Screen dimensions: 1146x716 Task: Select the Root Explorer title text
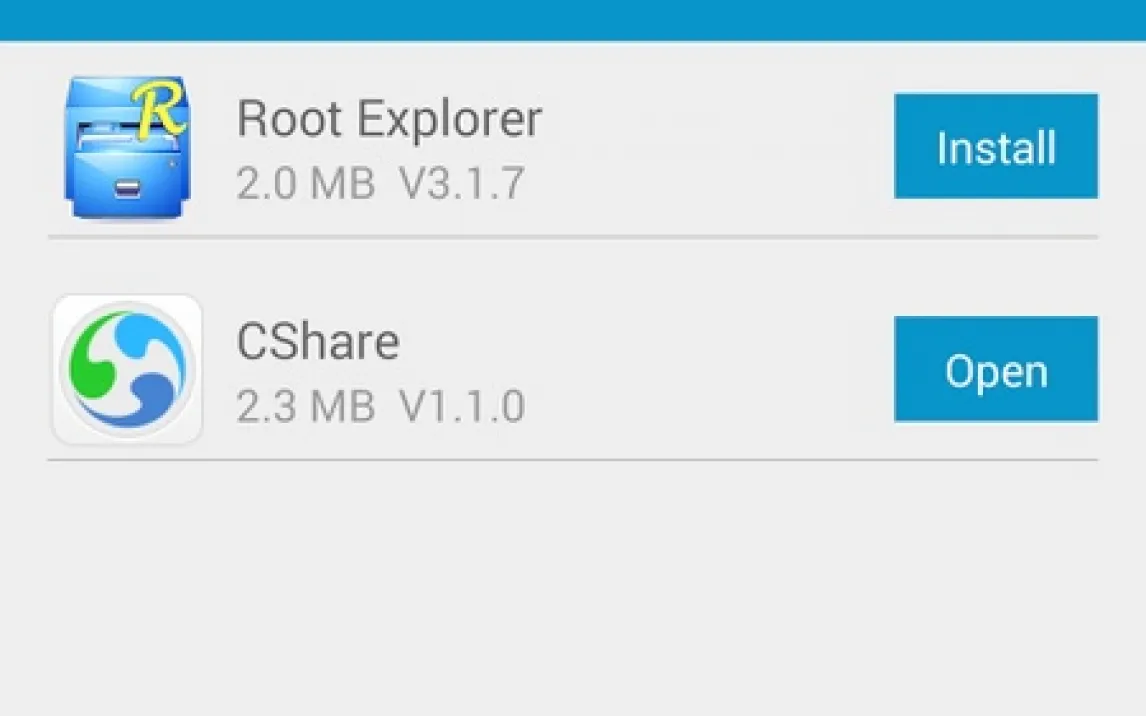click(x=389, y=118)
